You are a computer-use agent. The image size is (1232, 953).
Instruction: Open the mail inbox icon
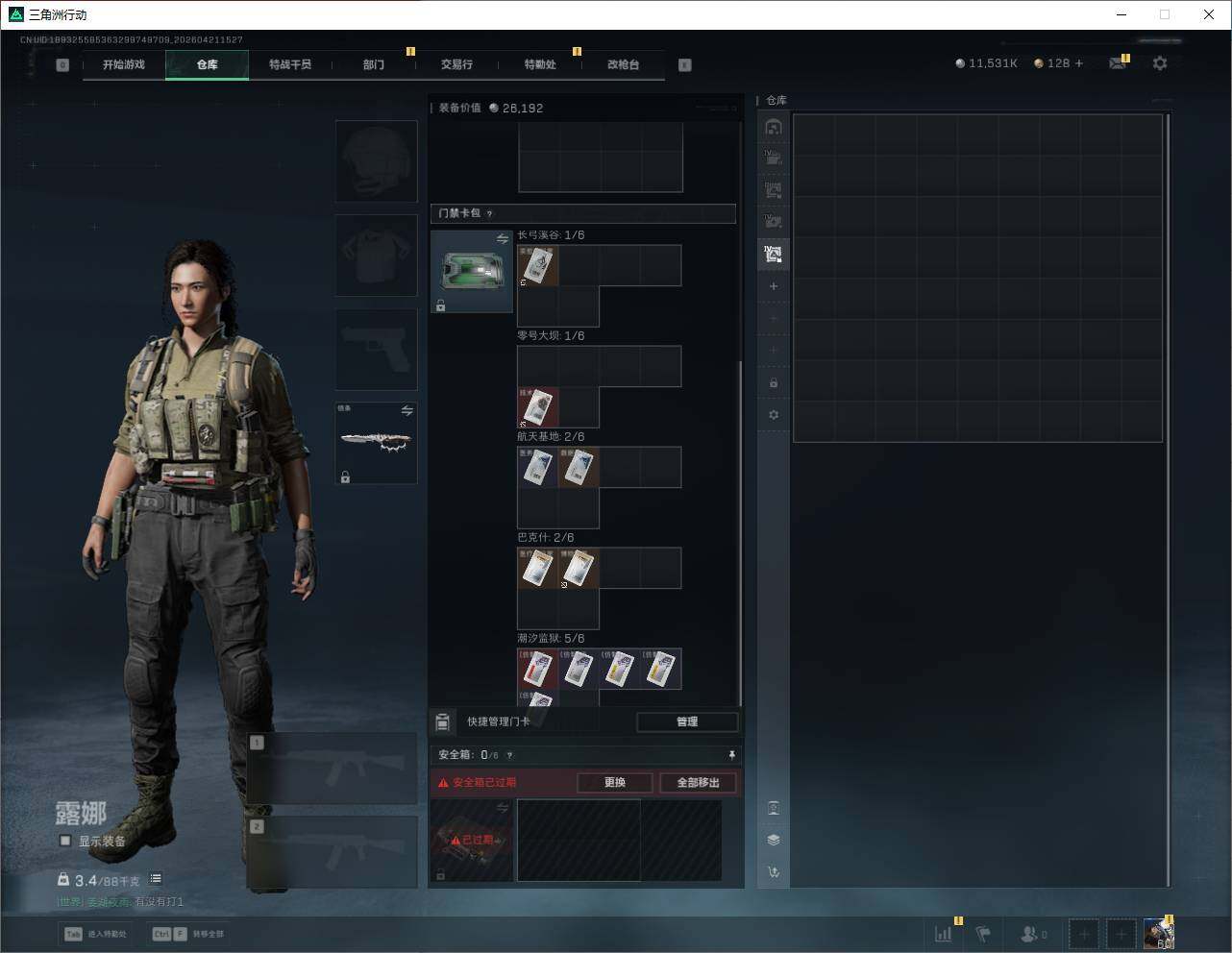pos(1118,63)
